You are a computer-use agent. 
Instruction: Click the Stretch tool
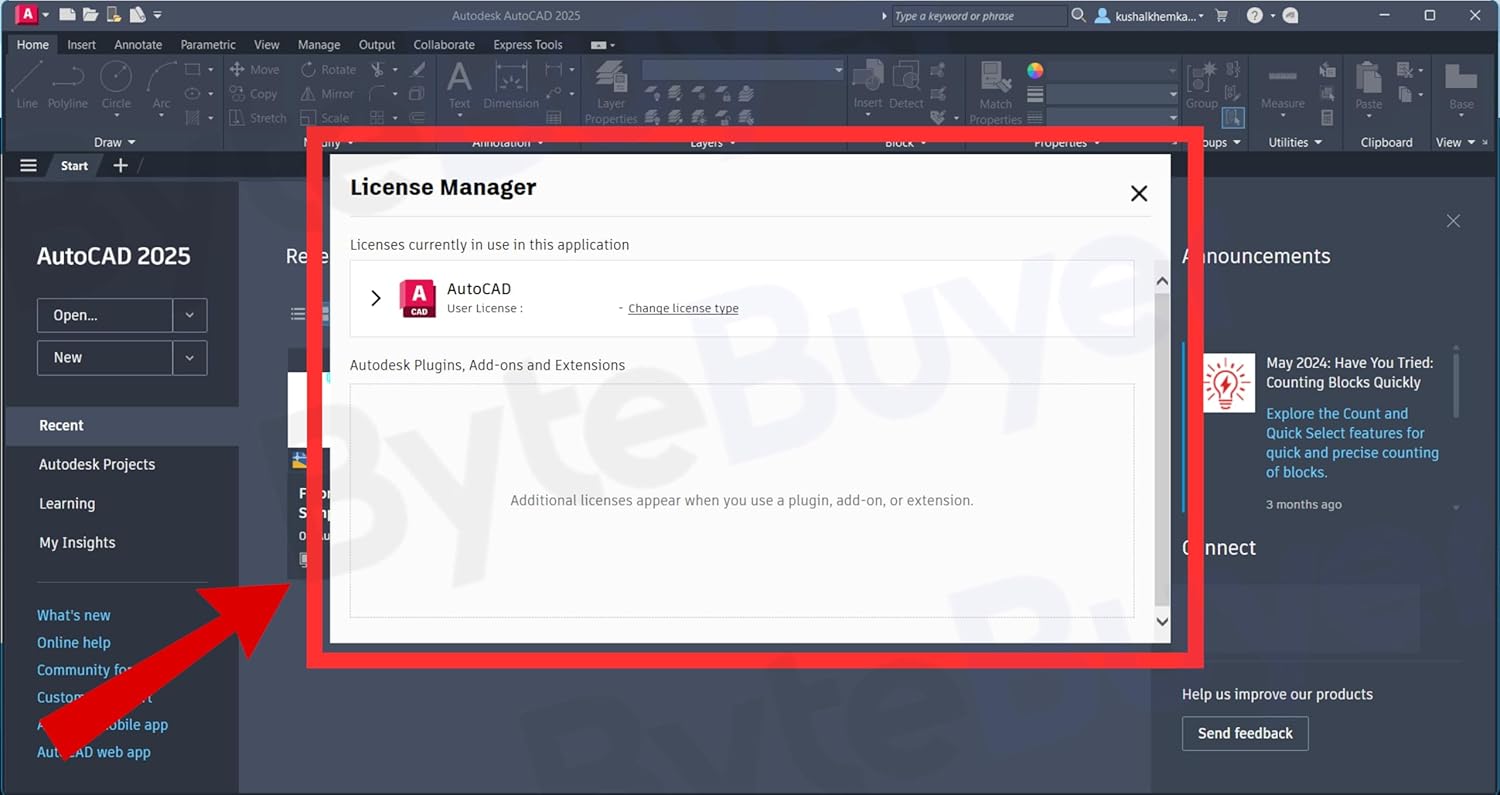(x=257, y=117)
